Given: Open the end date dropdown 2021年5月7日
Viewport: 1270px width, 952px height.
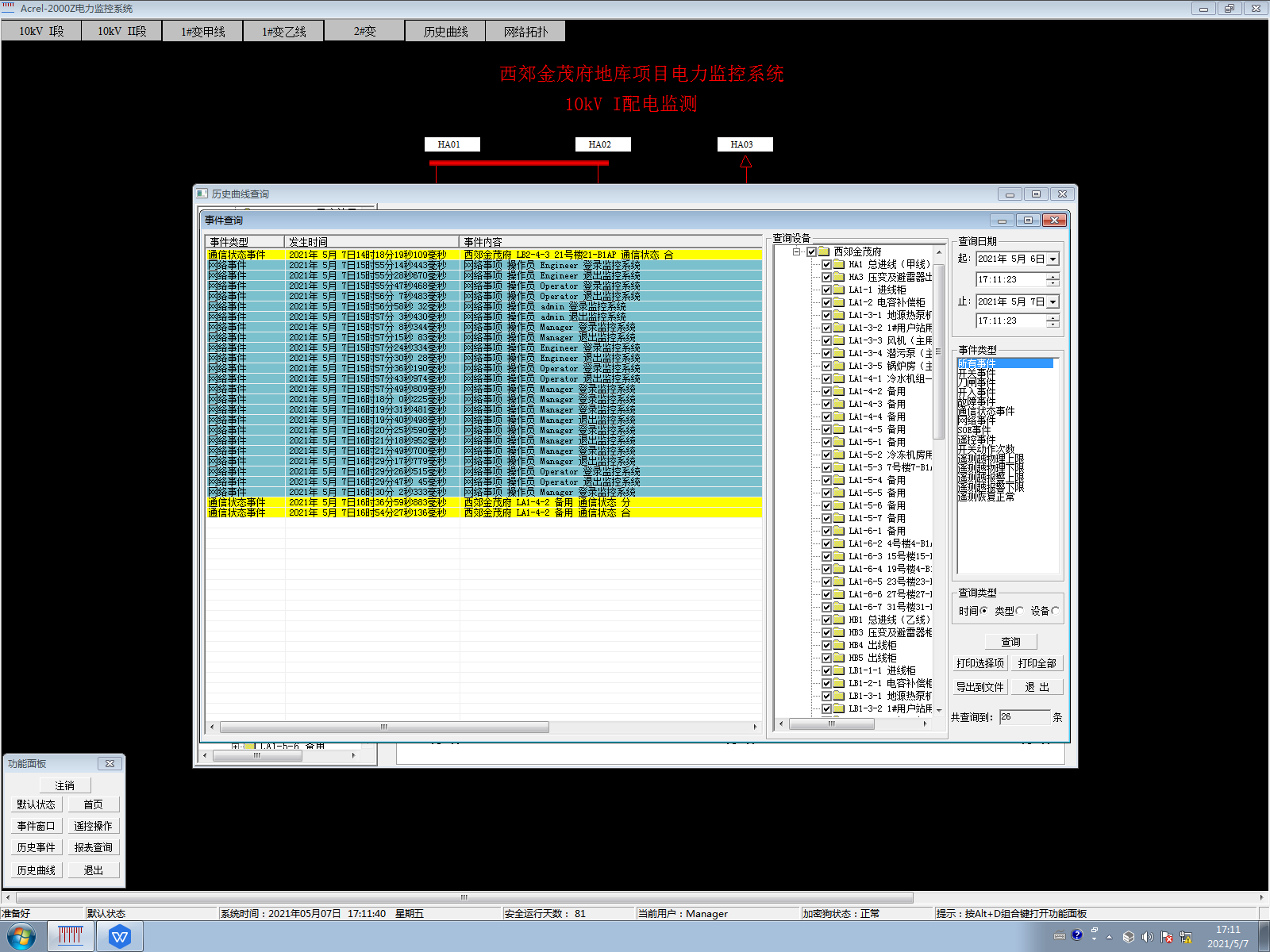Looking at the screenshot, I should click(x=1053, y=301).
